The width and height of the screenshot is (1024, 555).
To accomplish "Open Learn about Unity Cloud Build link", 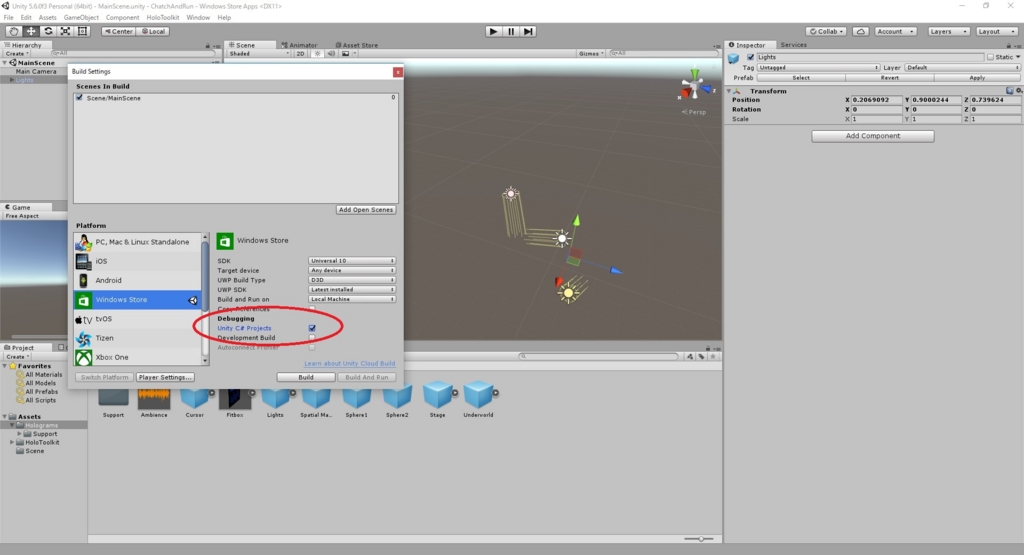I will pos(349,363).
